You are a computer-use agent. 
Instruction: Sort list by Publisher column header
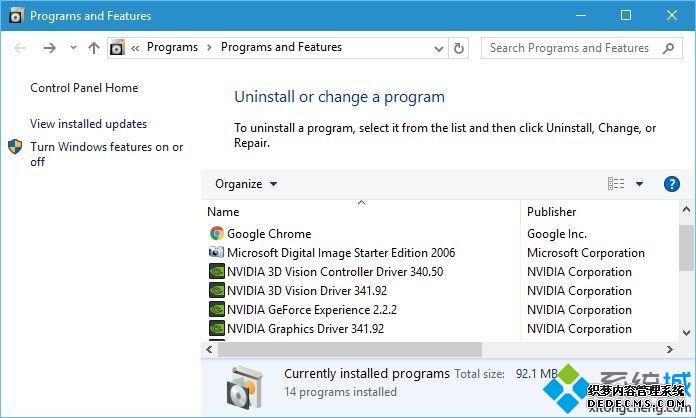(552, 212)
